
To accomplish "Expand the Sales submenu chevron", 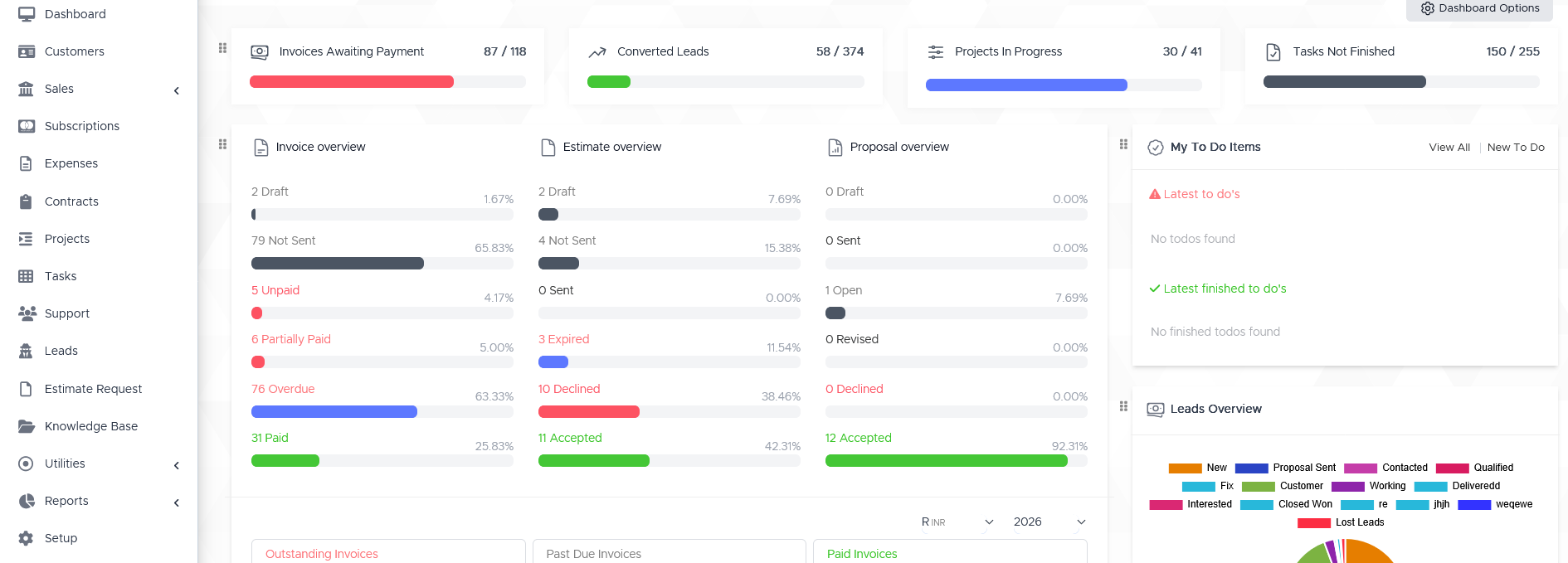I will (177, 90).
